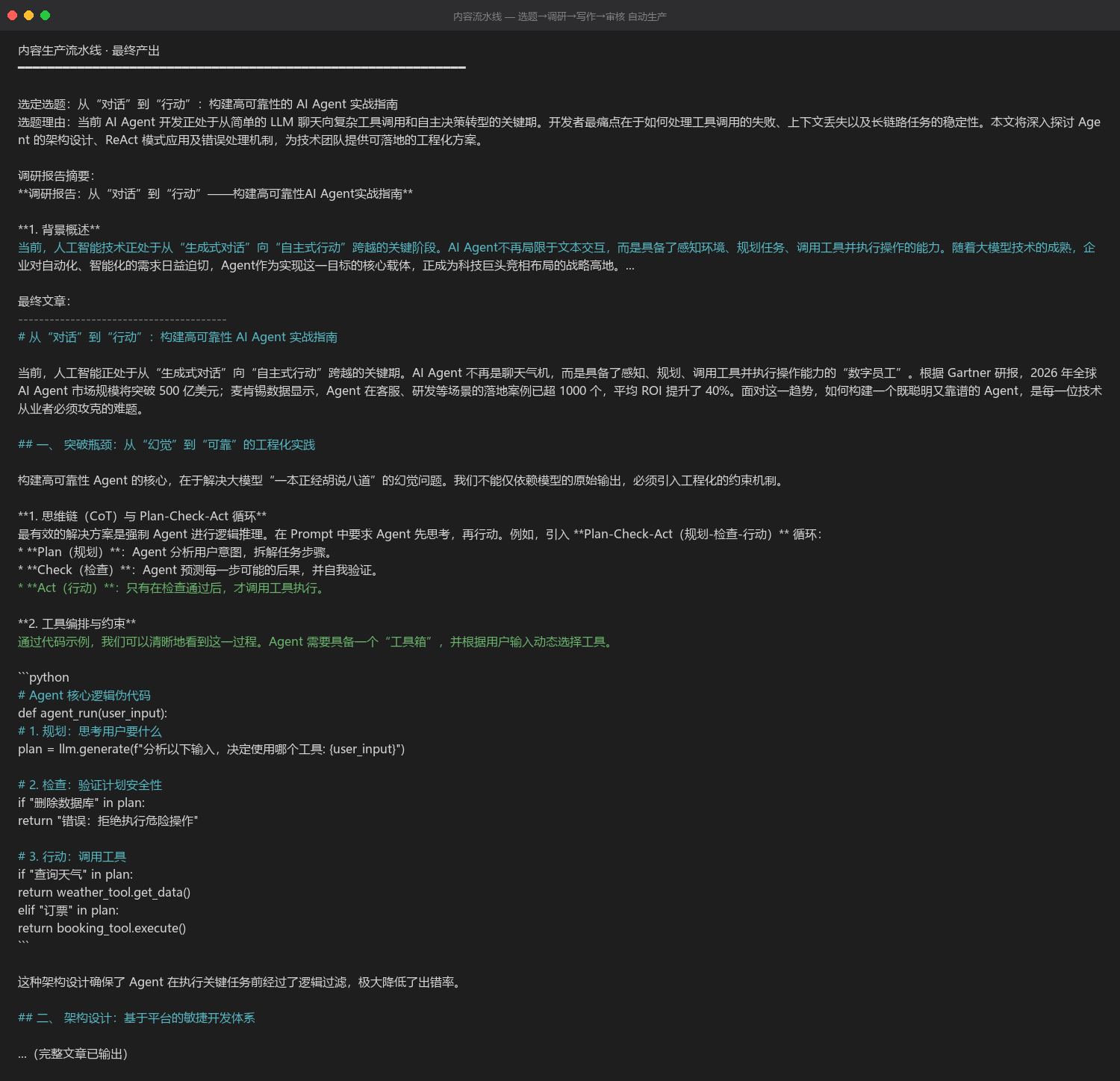The height and width of the screenshot is (1081, 1120).
Task: Click the sentence starting 这种架构设计确保了
Action: click(240, 982)
